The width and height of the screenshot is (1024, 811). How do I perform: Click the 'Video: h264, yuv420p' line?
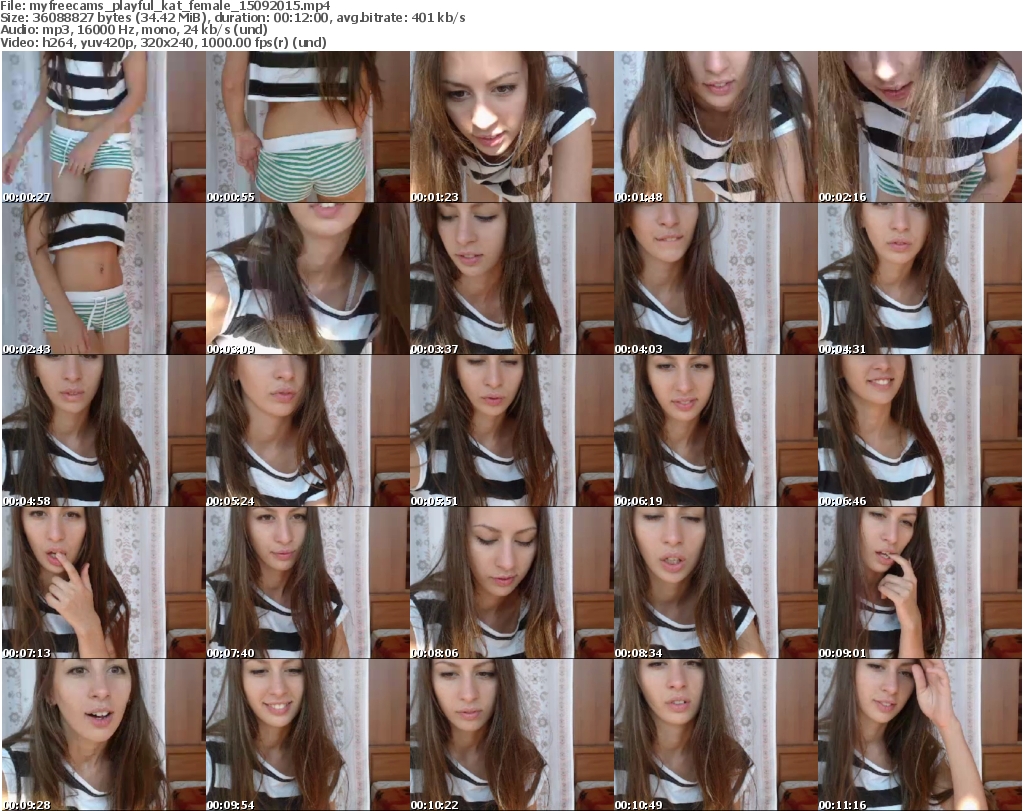pos(163,42)
